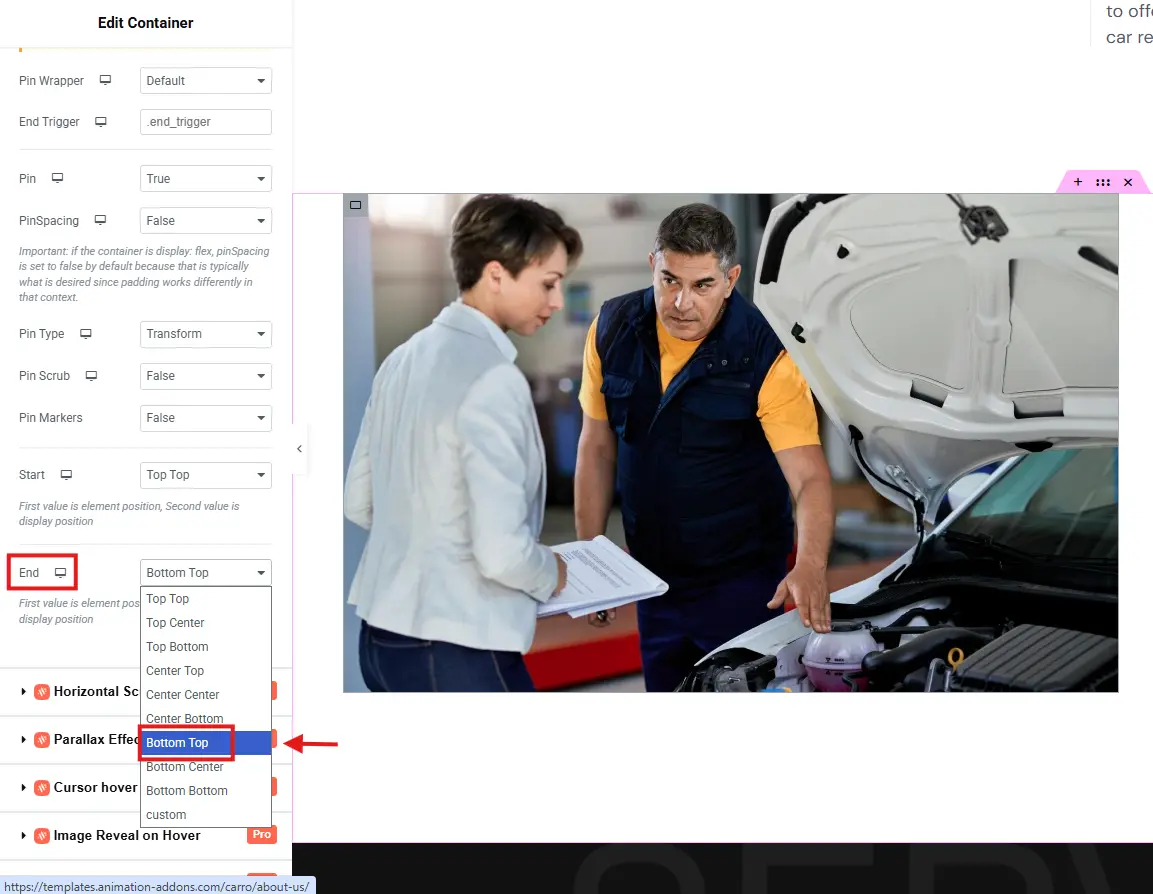
Task: Click the responsive icon beside PinSpacing label
Action: (x=100, y=221)
